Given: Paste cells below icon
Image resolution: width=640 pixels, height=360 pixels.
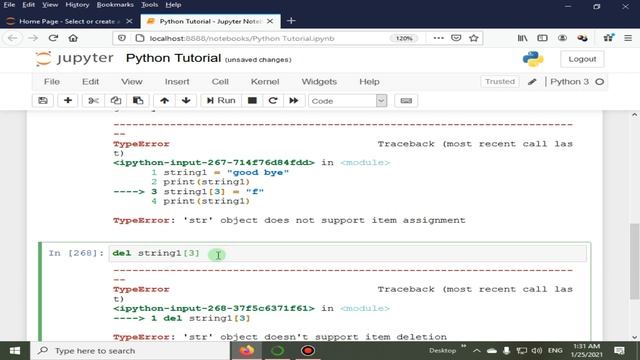Looking at the screenshot, I should [138, 100].
